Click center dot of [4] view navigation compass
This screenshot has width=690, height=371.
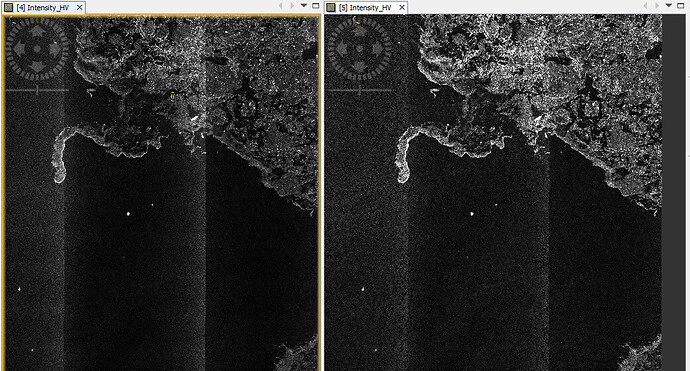pos(37,49)
